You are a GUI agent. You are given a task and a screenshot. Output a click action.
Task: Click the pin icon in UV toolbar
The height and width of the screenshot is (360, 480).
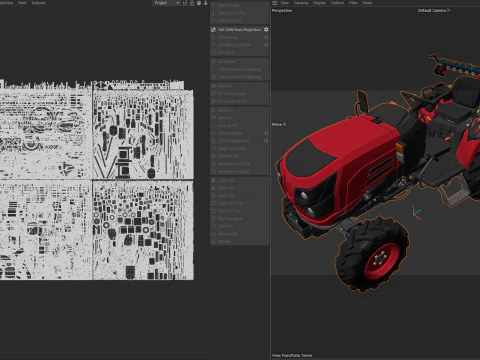click(206, 3)
